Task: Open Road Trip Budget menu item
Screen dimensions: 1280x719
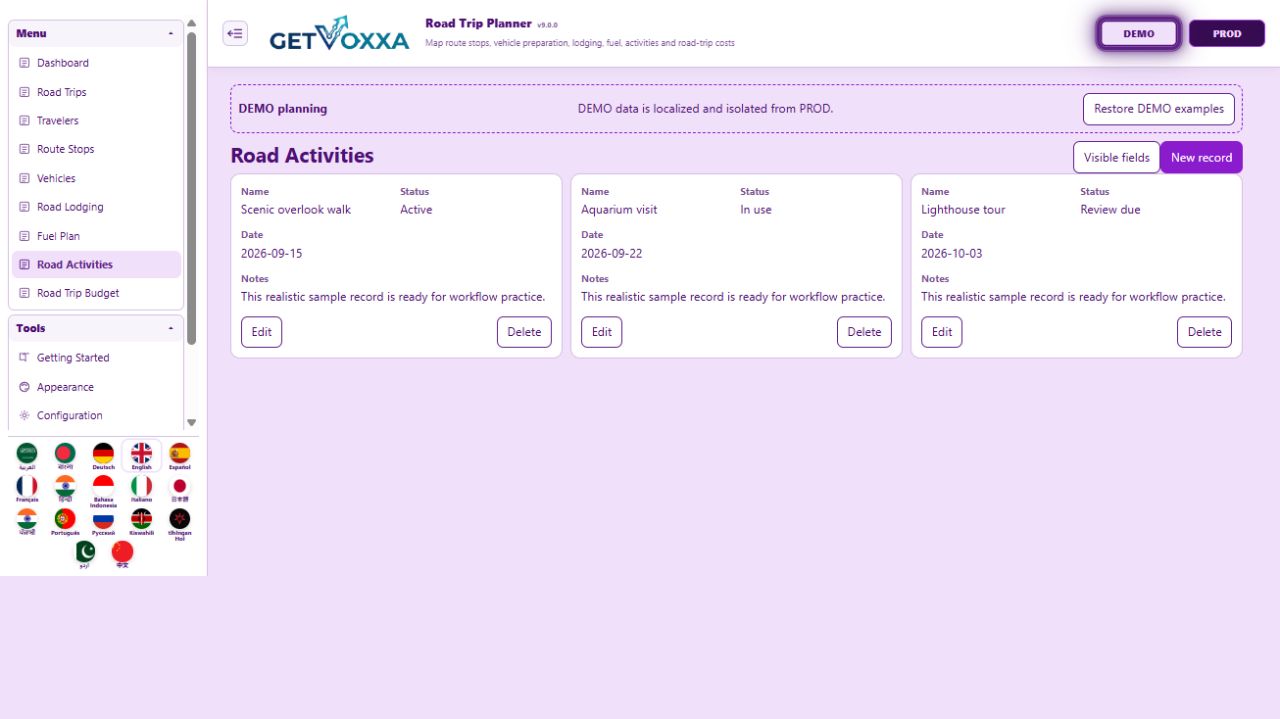Action: (x=96, y=293)
